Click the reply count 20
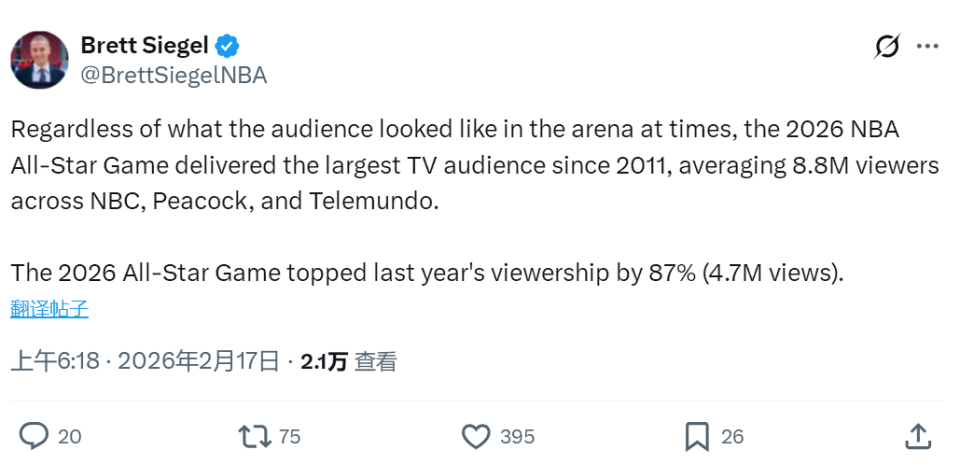This screenshot has height=464, width=960. coord(70,437)
